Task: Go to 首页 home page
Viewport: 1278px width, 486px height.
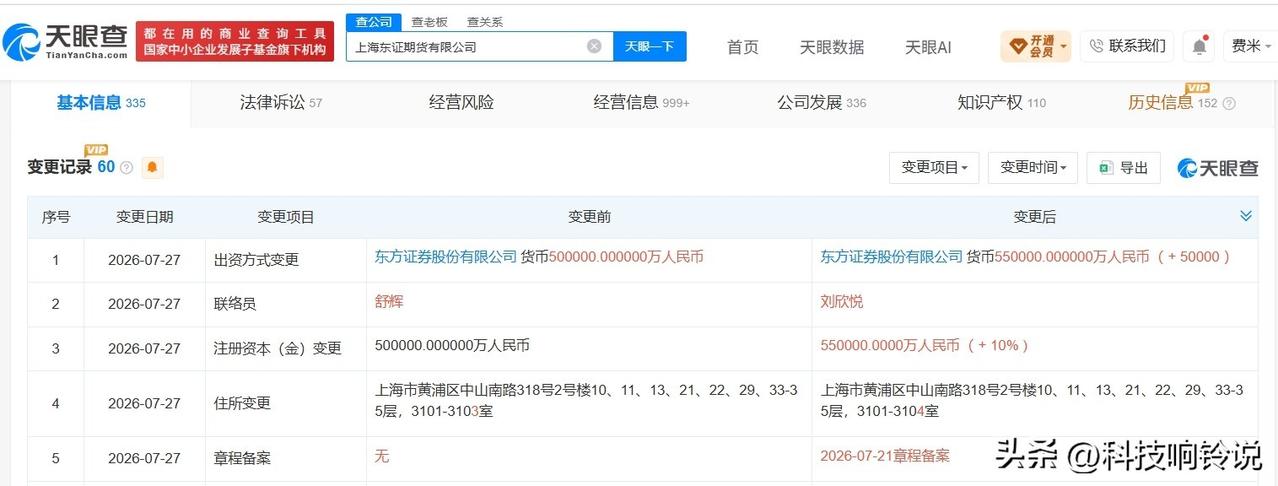Action: (742, 47)
